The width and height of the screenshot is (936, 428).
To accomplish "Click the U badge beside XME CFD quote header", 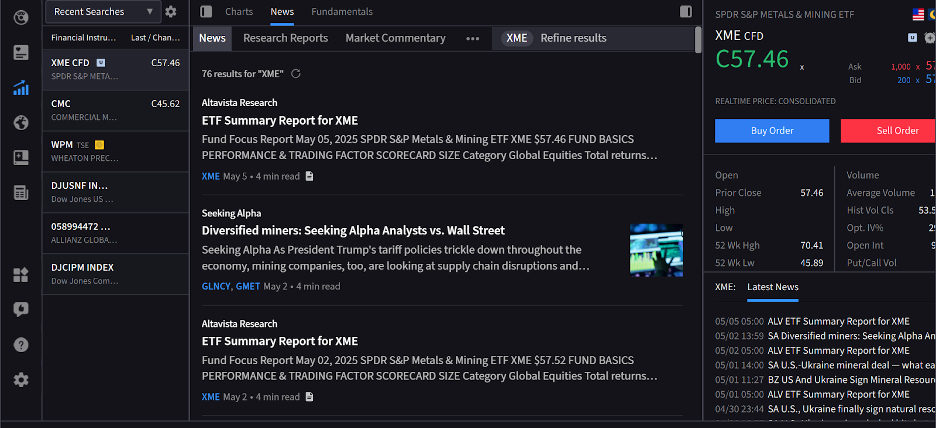I will 913,37.
